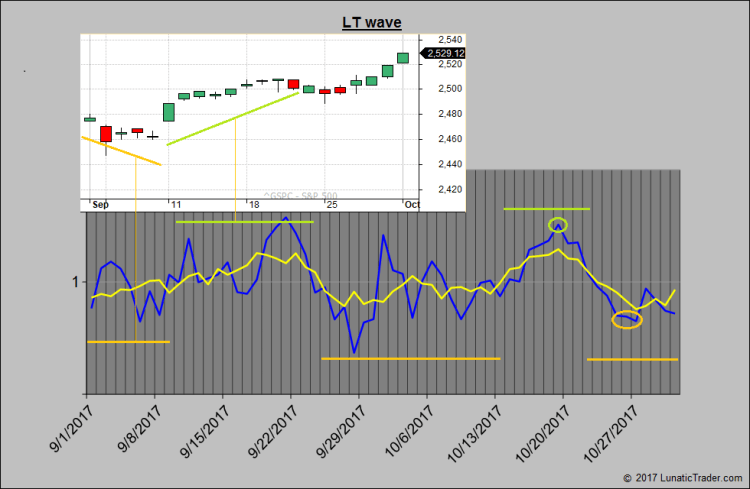Screen dimensions: 750x489
Task: Click the 2,500 price axis label
Action: [x=449, y=88]
